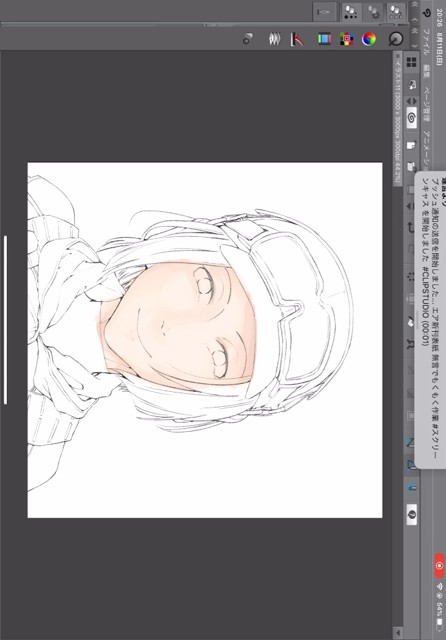Click the Undo arrow icon
Viewport: 446px width, 640px height.
pos(410,227)
